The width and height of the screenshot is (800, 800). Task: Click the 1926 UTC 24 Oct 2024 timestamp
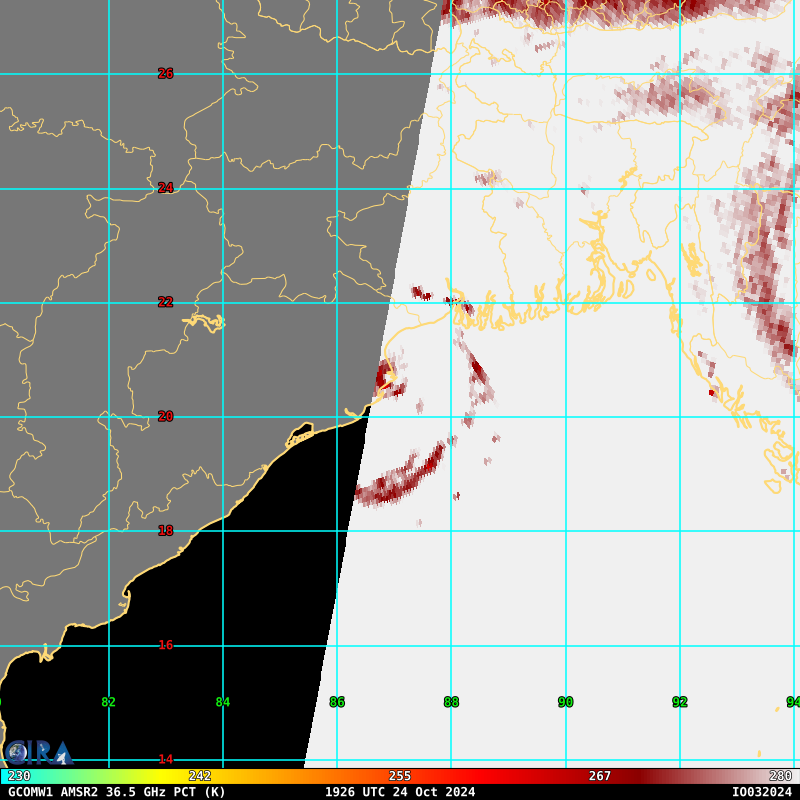[400, 792]
